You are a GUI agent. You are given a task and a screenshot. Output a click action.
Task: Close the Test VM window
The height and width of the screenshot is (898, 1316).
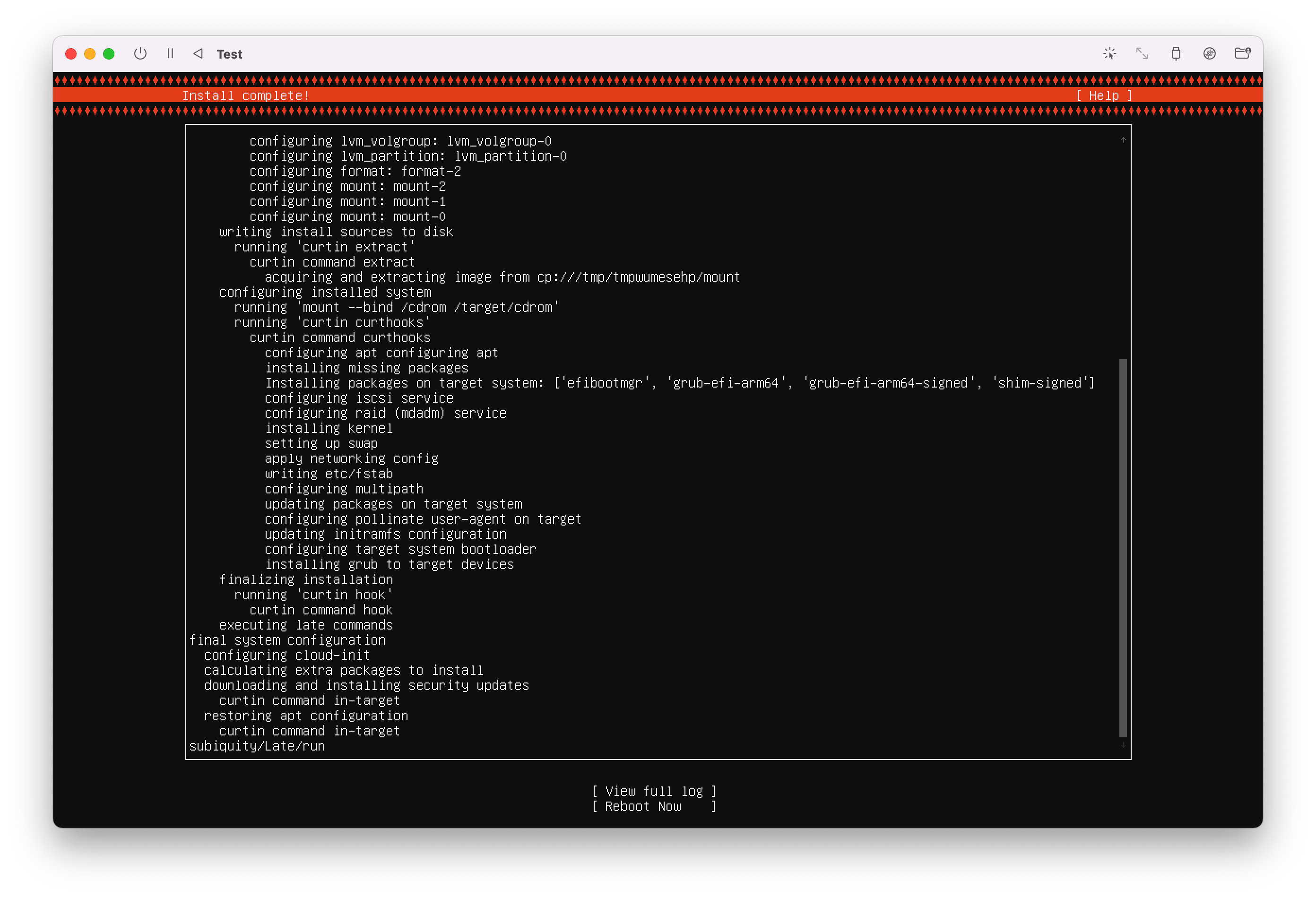point(71,54)
